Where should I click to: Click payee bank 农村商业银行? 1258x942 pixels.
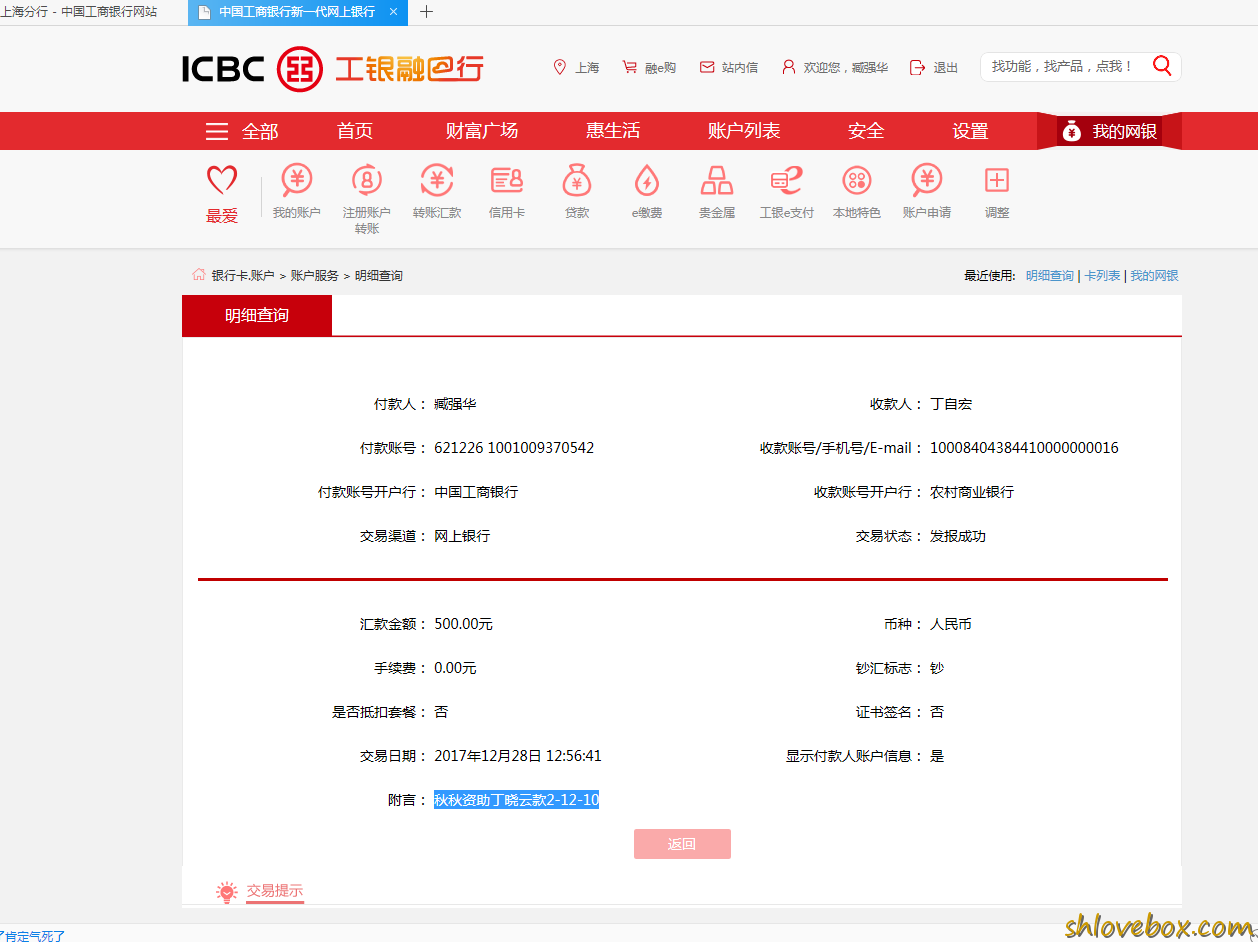click(x=972, y=492)
